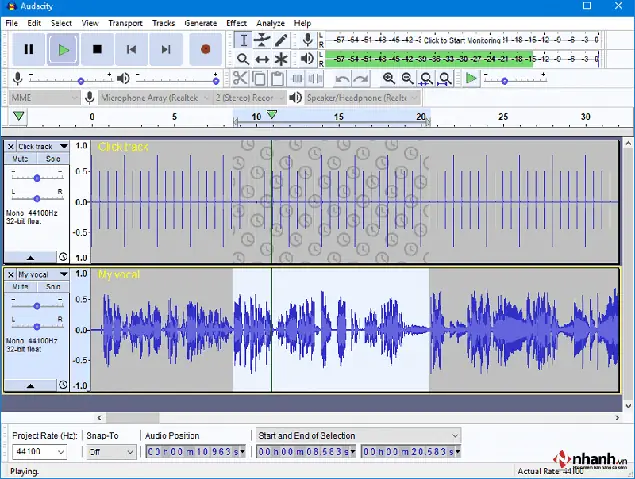635x479 pixels.
Task: Open Click track name dropdown menu
Action: (x=43, y=147)
